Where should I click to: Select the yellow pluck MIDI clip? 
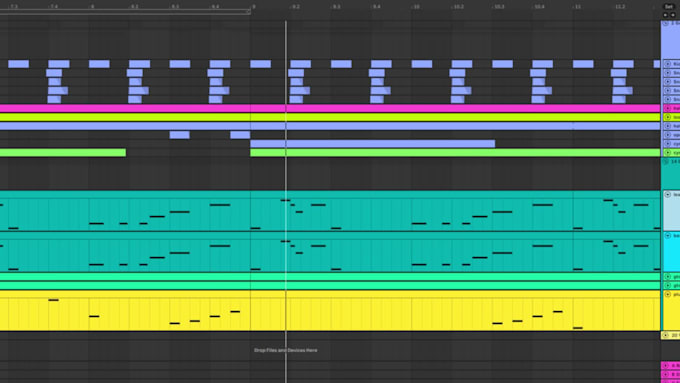coord(330,311)
